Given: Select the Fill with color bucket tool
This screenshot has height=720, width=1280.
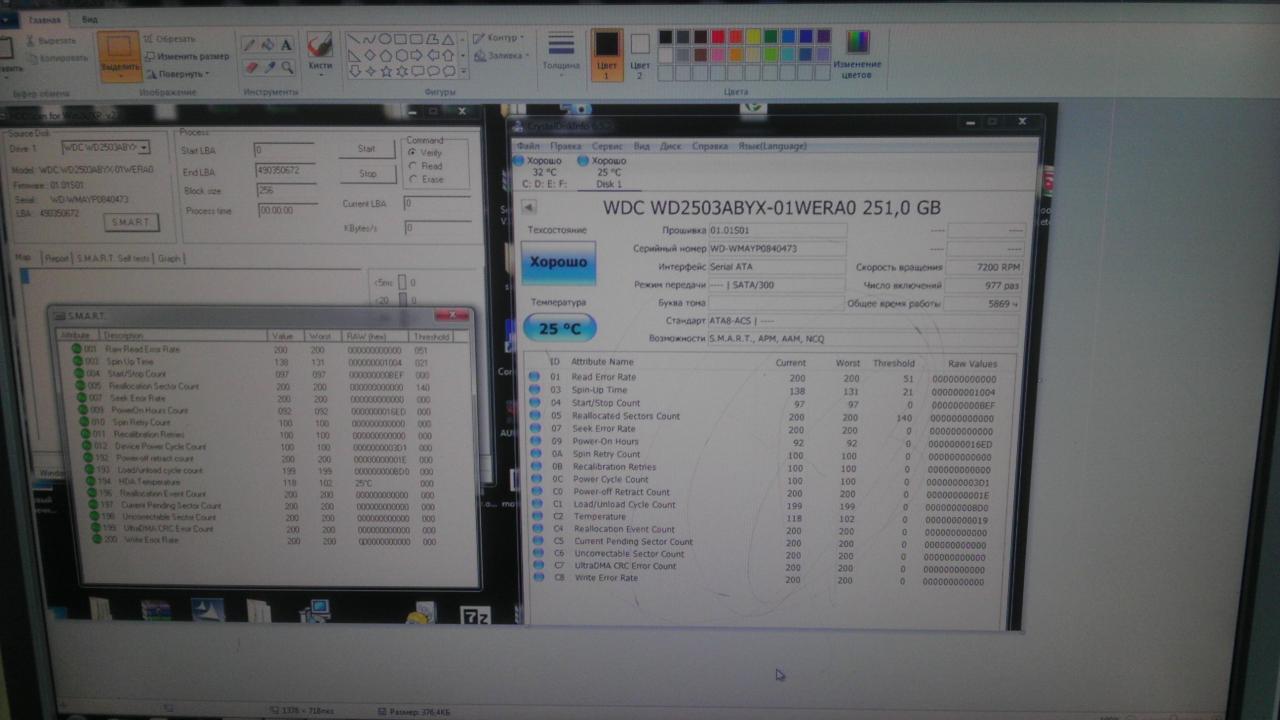Looking at the screenshot, I should point(268,46).
